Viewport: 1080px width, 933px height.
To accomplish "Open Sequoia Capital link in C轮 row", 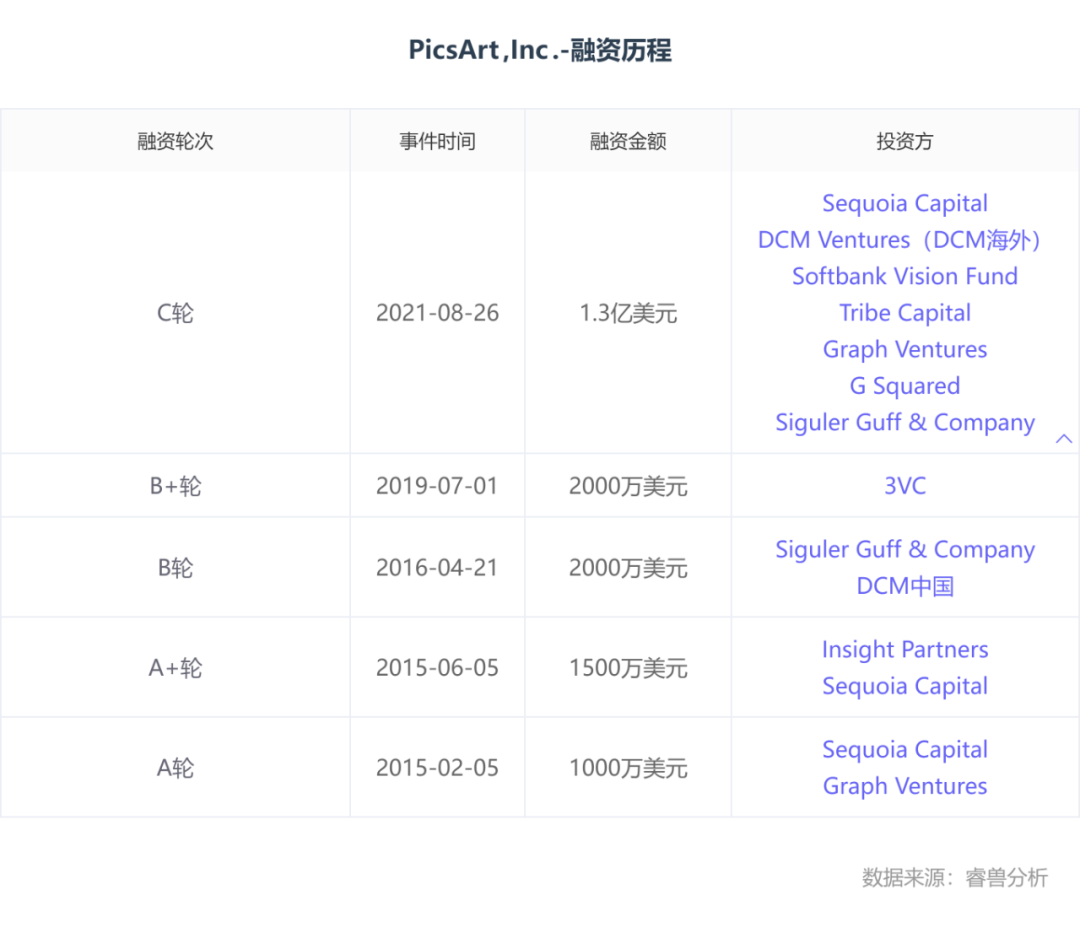I will [905, 204].
